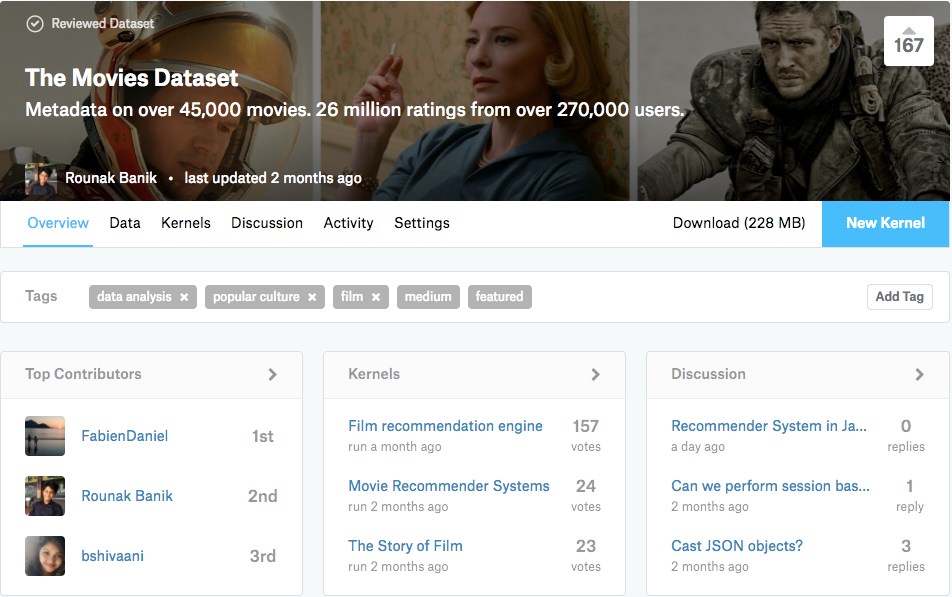The height and width of the screenshot is (597, 952).
Task: Click the Add Tag button
Action: [899, 297]
